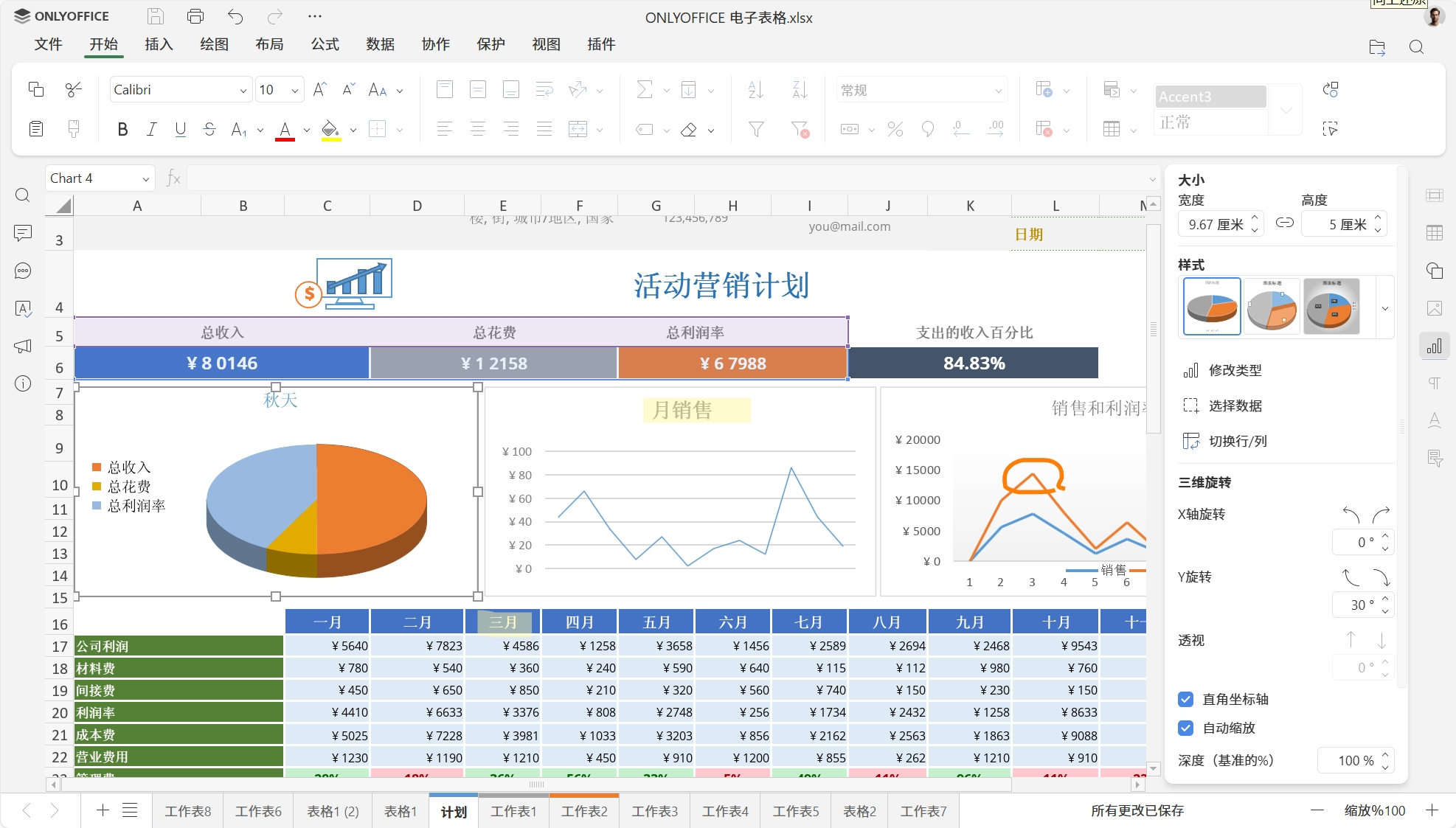Increase font size
Viewport: 1456px width, 828px height.
tap(319, 89)
